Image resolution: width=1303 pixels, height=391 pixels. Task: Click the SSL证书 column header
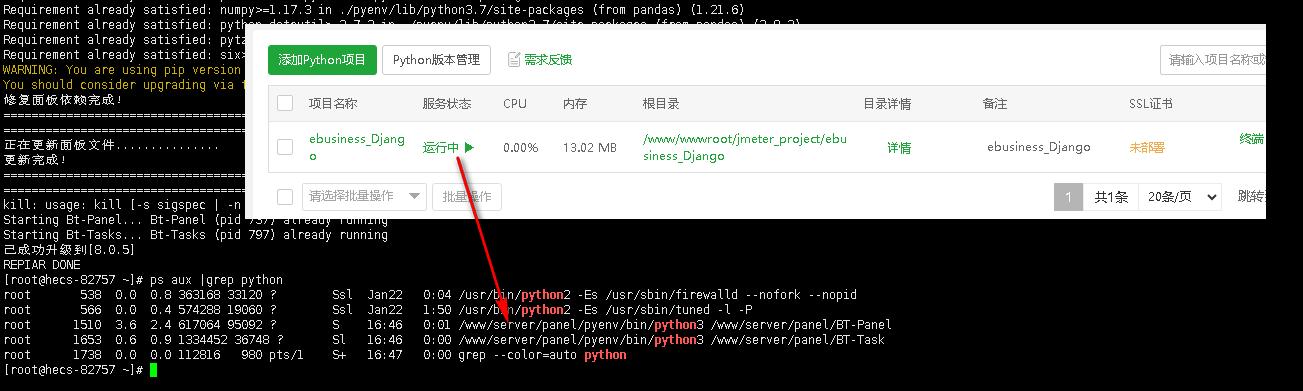coord(1151,103)
